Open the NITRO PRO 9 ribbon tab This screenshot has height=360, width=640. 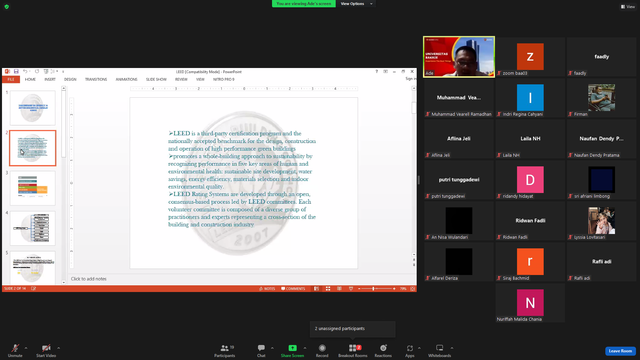click(x=224, y=79)
